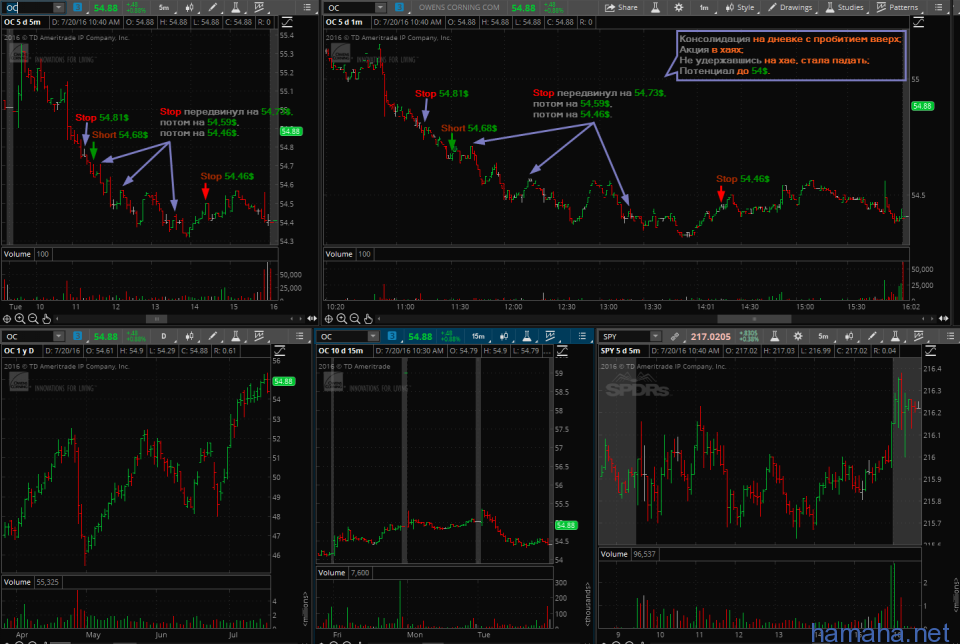Image resolution: width=960 pixels, height=644 pixels.
Task: Click the Volume label in the top-right chart
Action: tap(339, 254)
